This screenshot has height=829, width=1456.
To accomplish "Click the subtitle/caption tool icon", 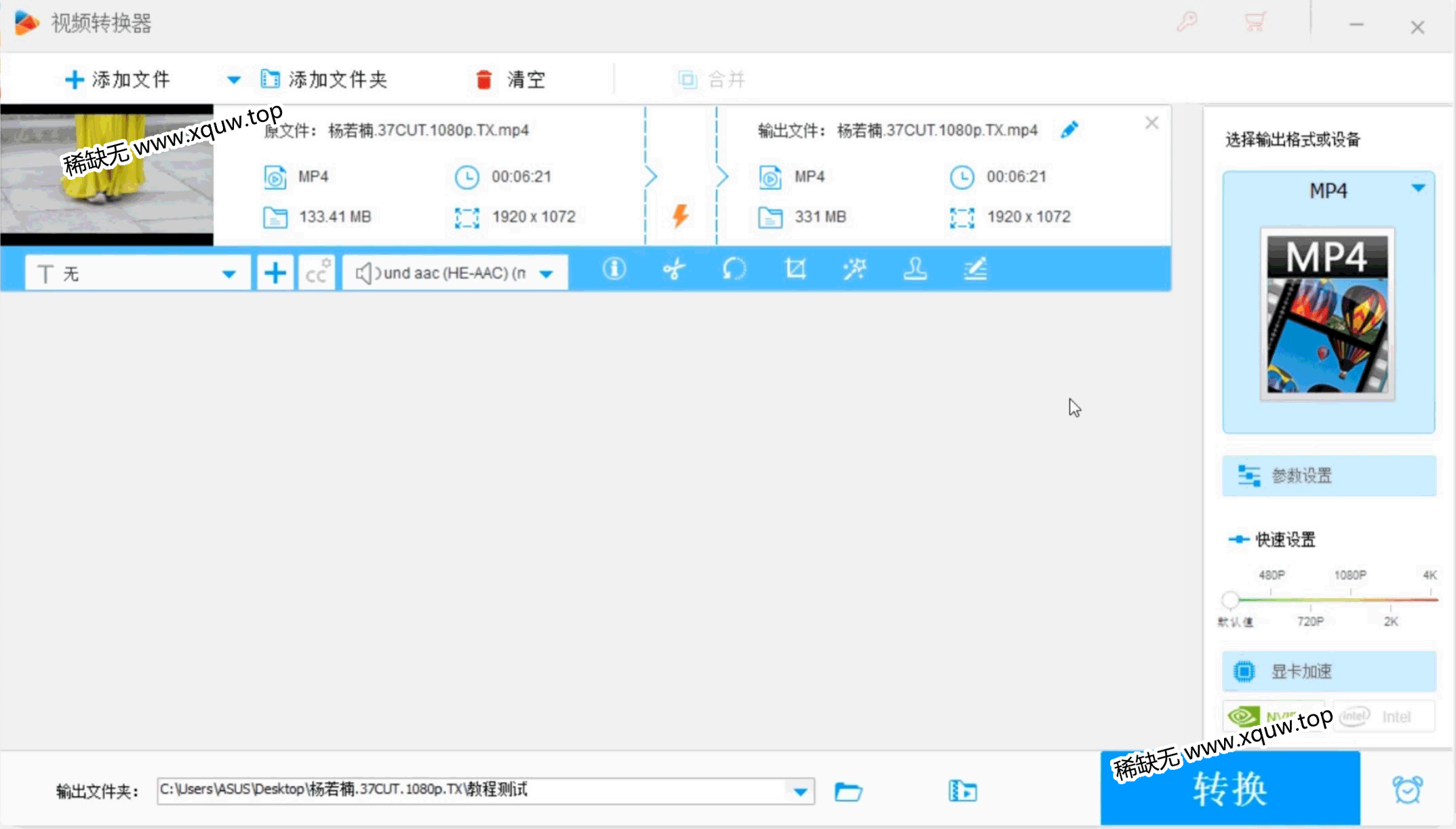I will 317,272.
